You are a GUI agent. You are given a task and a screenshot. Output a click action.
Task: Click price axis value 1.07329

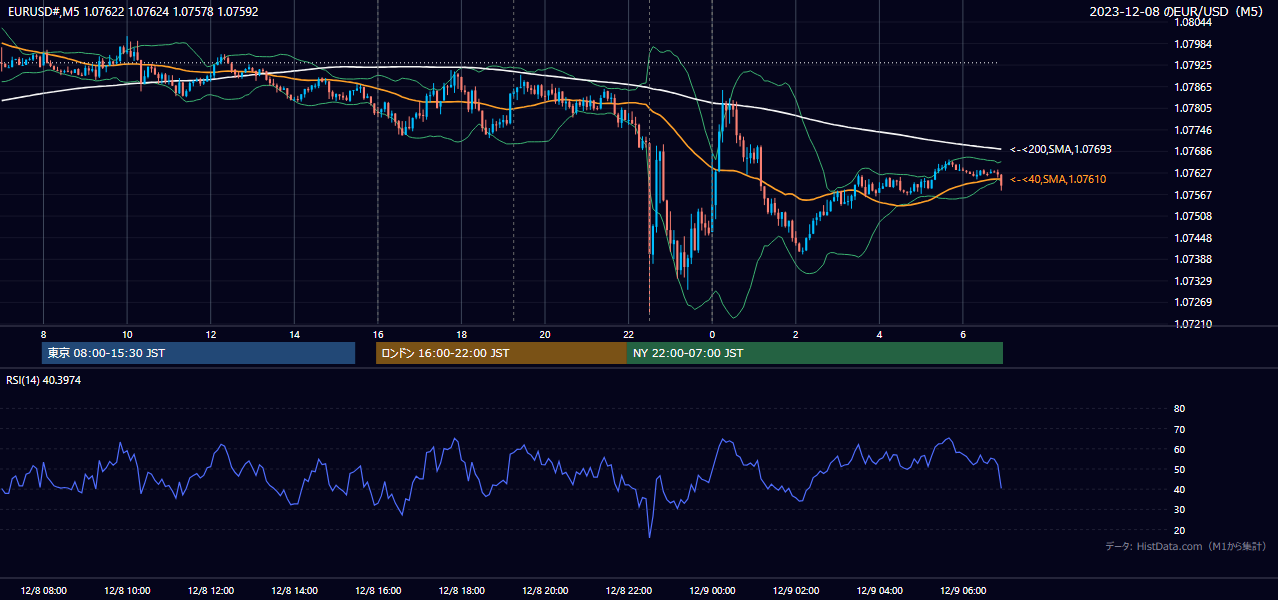[1192, 281]
